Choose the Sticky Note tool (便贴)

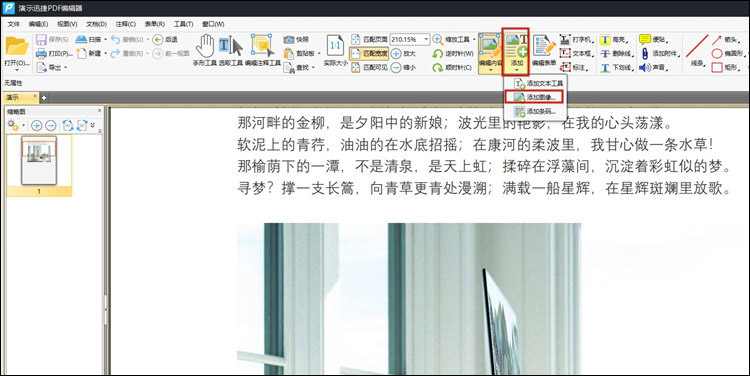tap(645, 39)
